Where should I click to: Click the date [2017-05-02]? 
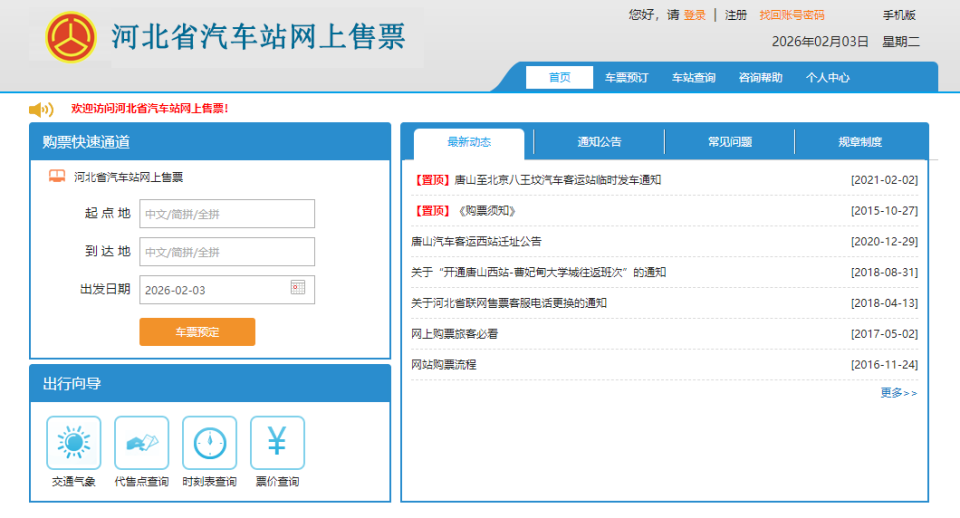(x=884, y=334)
